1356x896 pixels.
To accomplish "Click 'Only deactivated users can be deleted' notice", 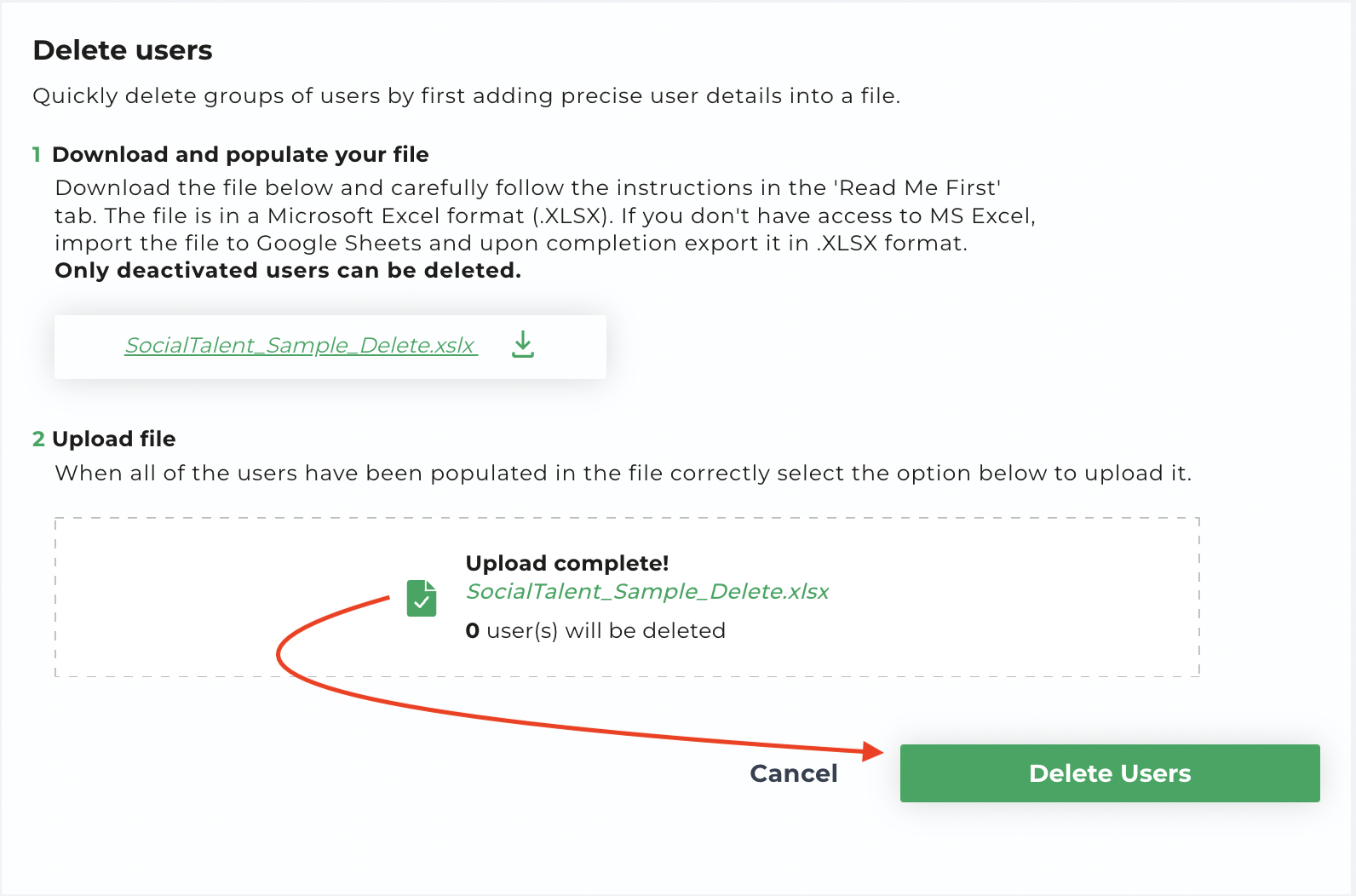I will pos(288,270).
